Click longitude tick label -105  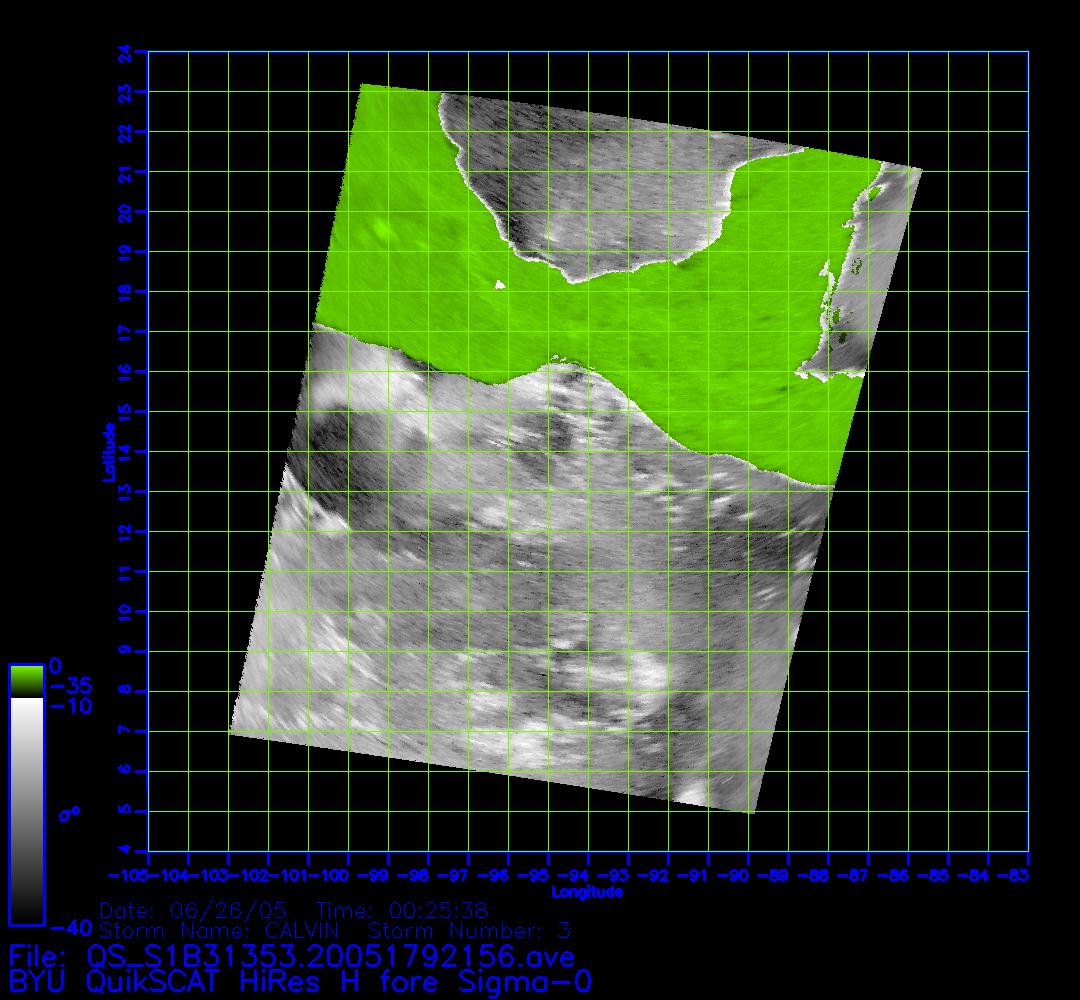tap(130, 876)
